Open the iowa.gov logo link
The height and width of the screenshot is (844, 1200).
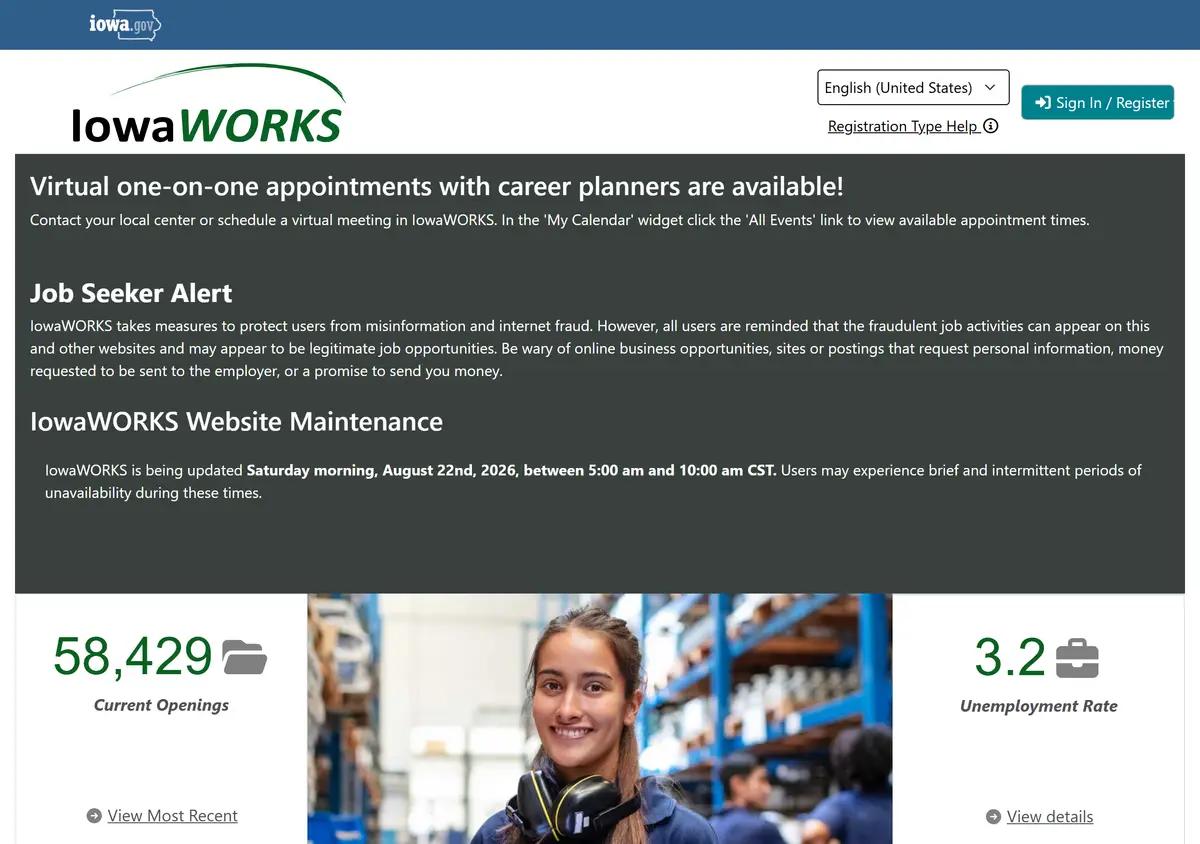tap(125, 25)
